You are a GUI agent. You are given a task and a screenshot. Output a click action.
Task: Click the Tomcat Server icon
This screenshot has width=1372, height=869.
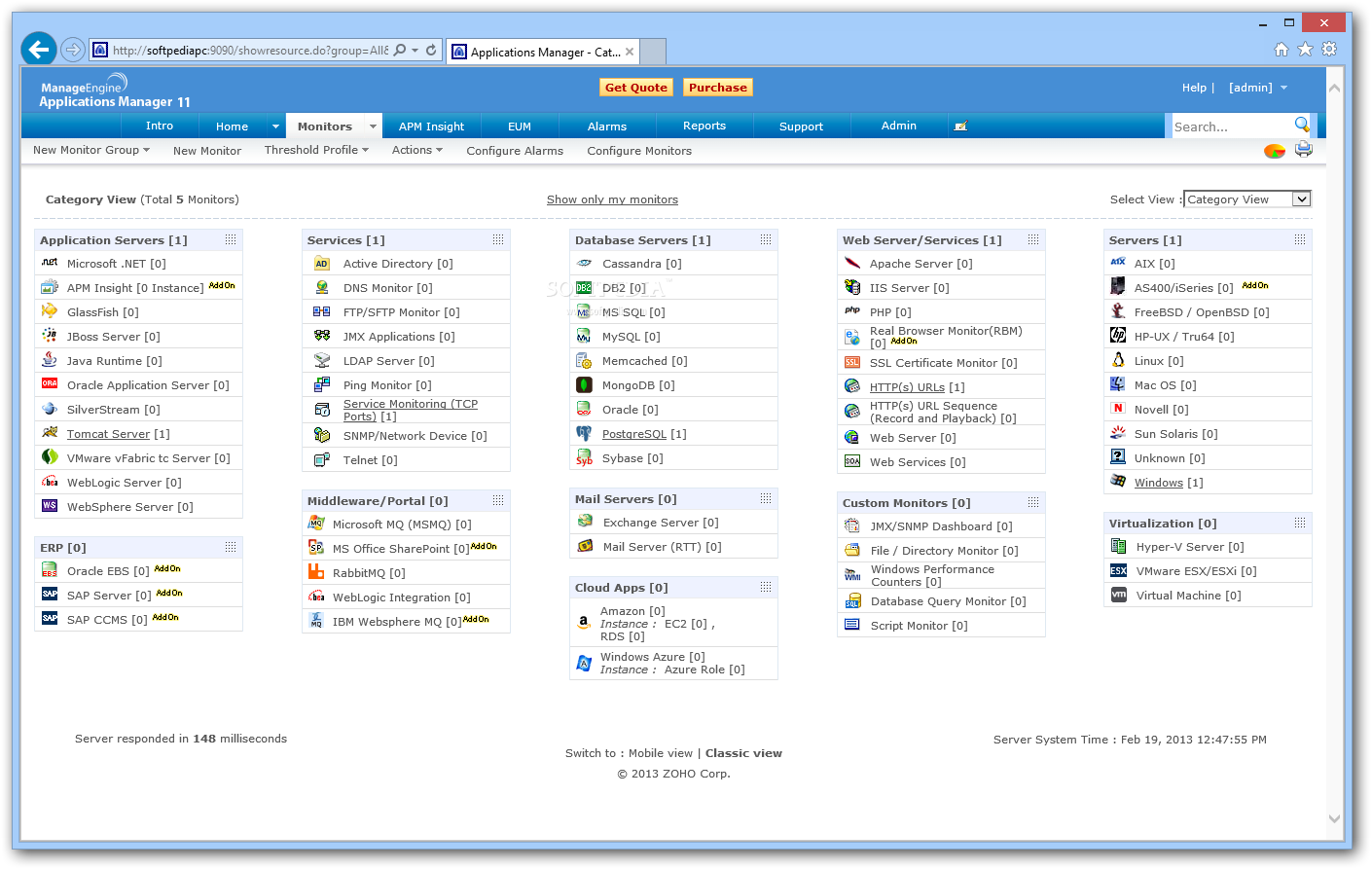coord(50,433)
